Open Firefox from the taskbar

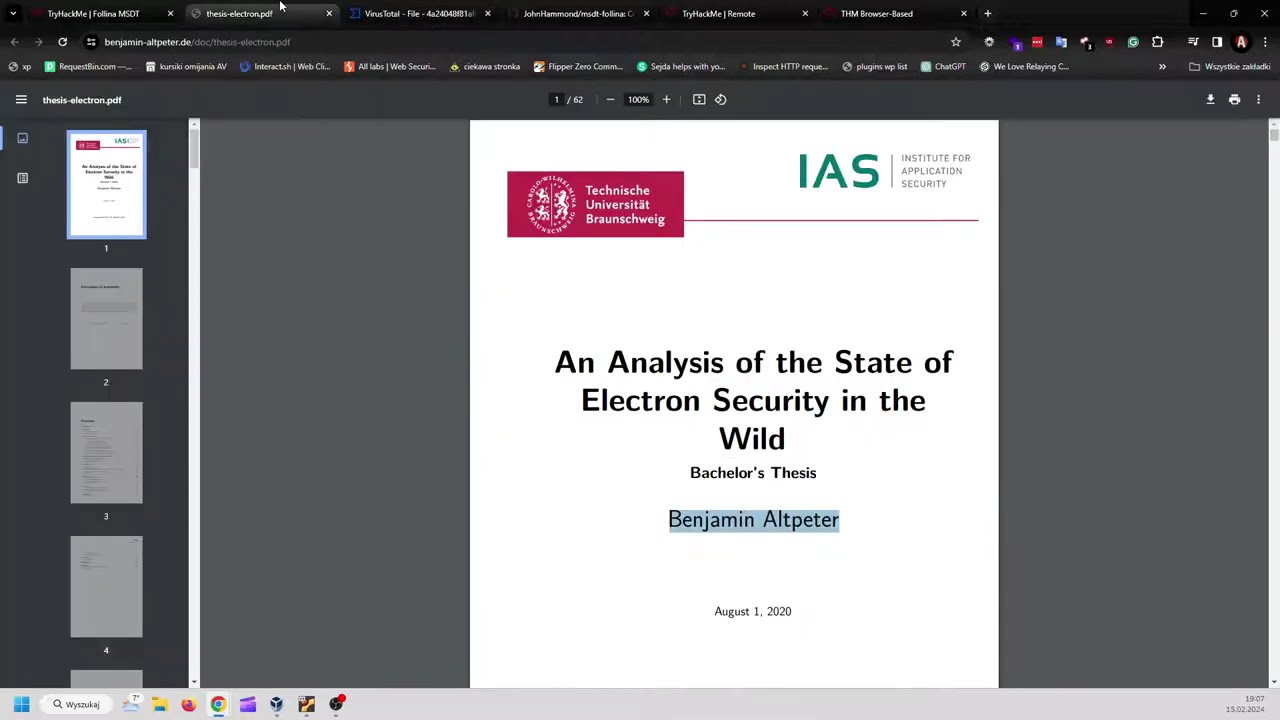[x=188, y=705]
